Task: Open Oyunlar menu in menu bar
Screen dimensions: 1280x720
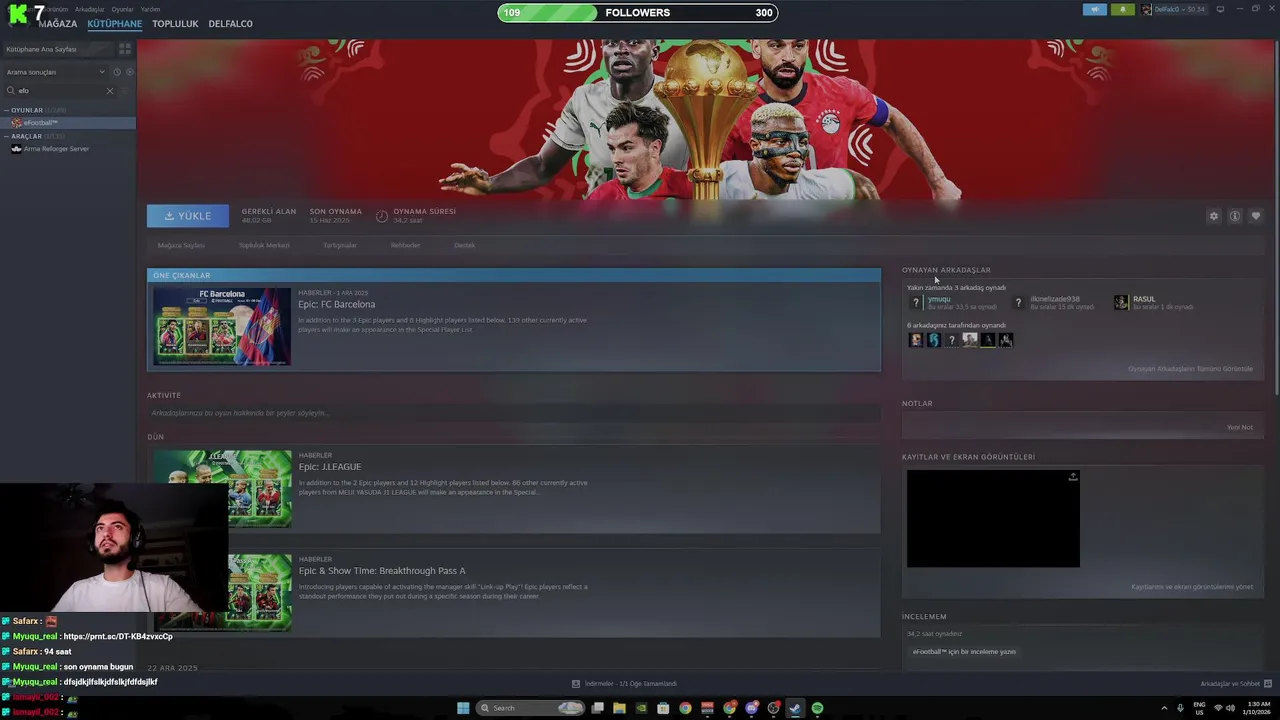Action: (122, 9)
